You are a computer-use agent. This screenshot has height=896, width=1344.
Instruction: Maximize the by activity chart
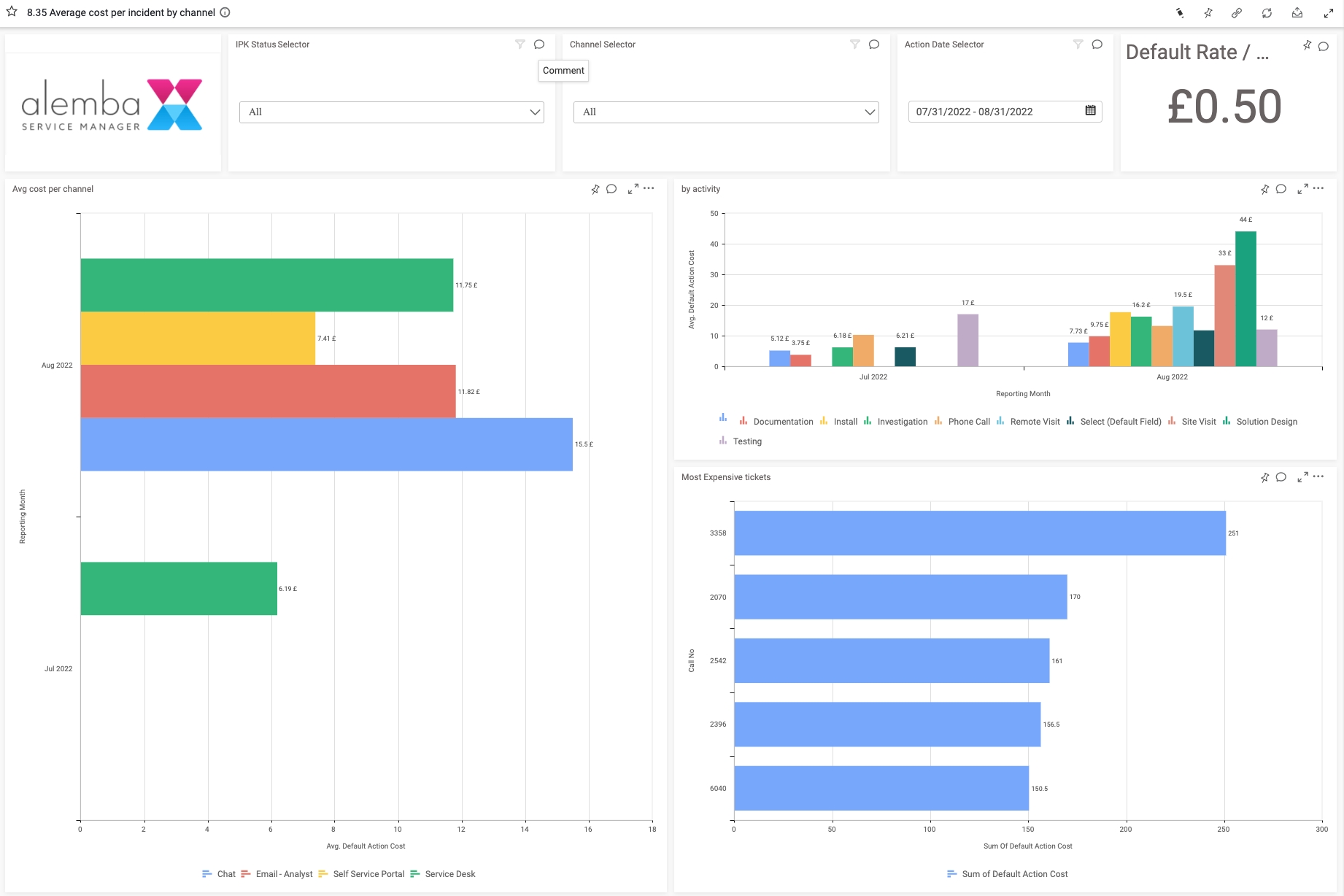tap(1302, 189)
